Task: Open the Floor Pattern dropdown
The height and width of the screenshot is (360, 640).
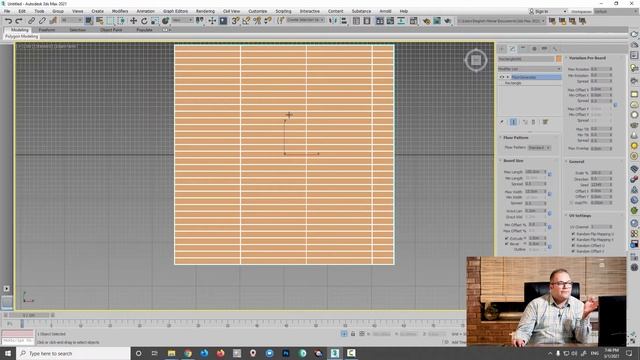Action: [539, 147]
